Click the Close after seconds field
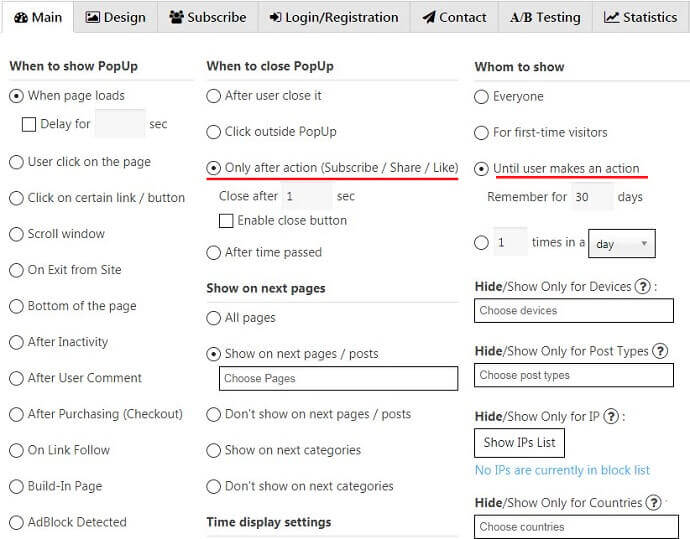This screenshot has width=690, height=539. pos(307,196)
